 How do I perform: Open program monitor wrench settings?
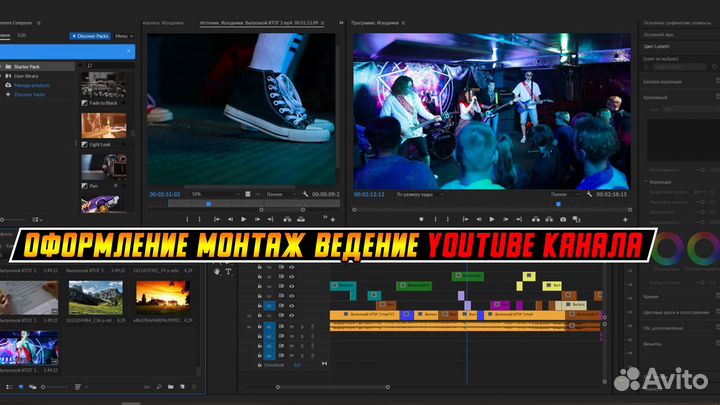pos(590,193)
